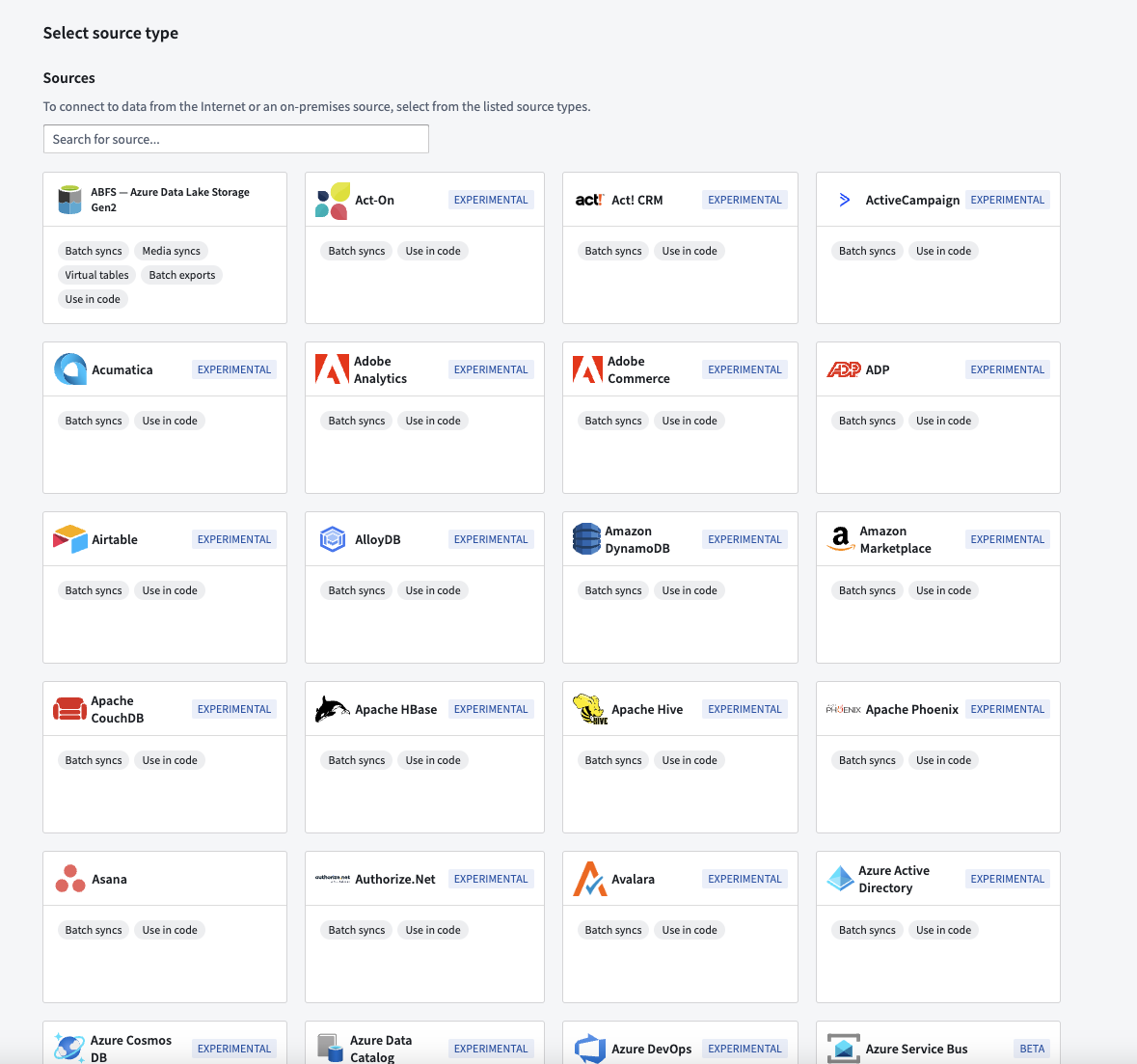
Task: Click the Apache CouchDB title text
Action: point(118,709)
